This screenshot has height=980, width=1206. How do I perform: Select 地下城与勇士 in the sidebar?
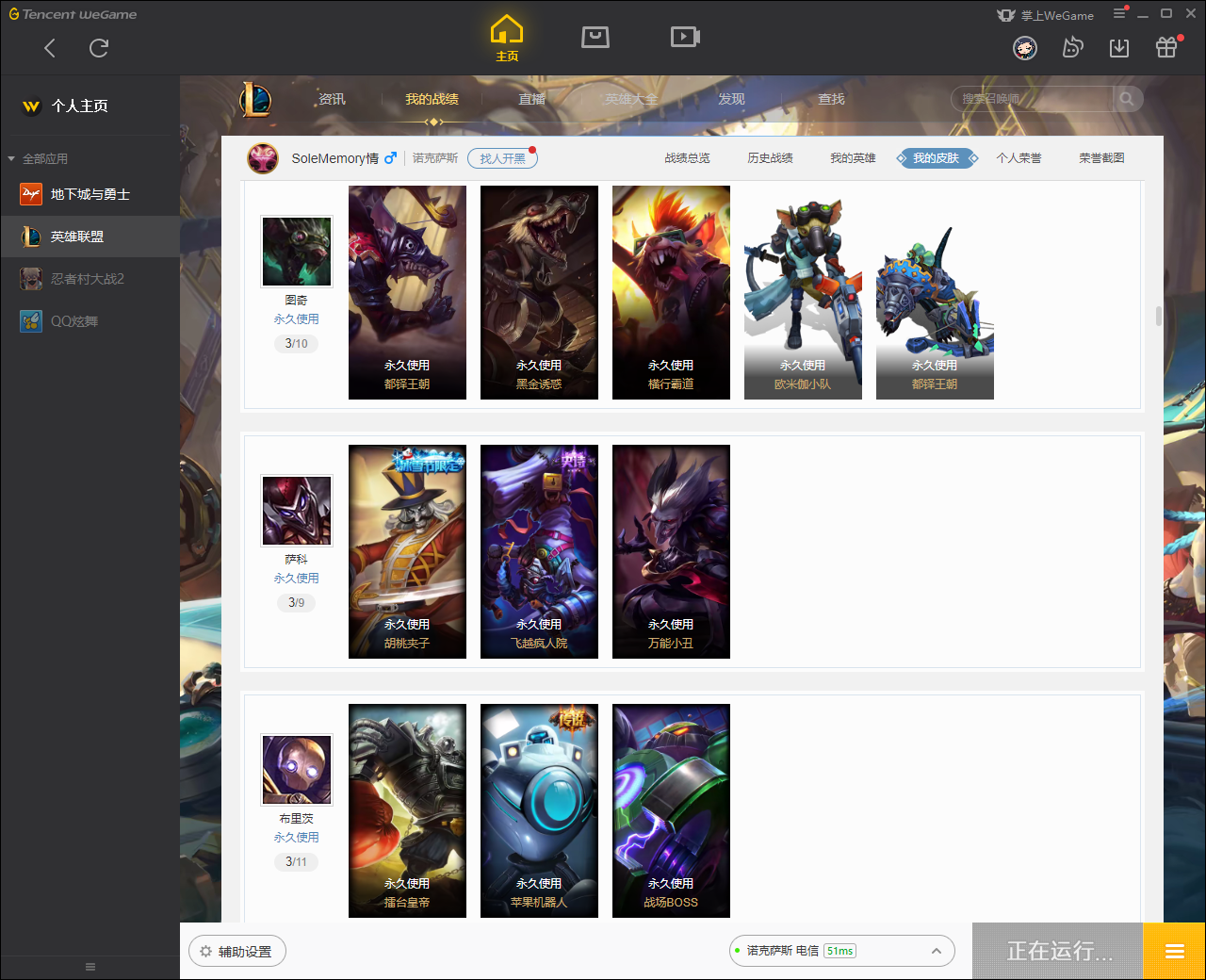click(90, 194)
